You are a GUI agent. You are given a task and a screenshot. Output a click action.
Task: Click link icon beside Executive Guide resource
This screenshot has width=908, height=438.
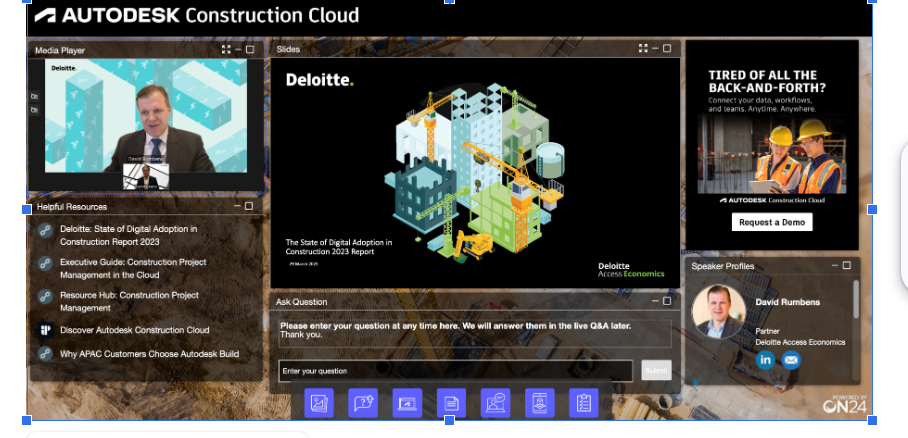(x=45, y=264)
